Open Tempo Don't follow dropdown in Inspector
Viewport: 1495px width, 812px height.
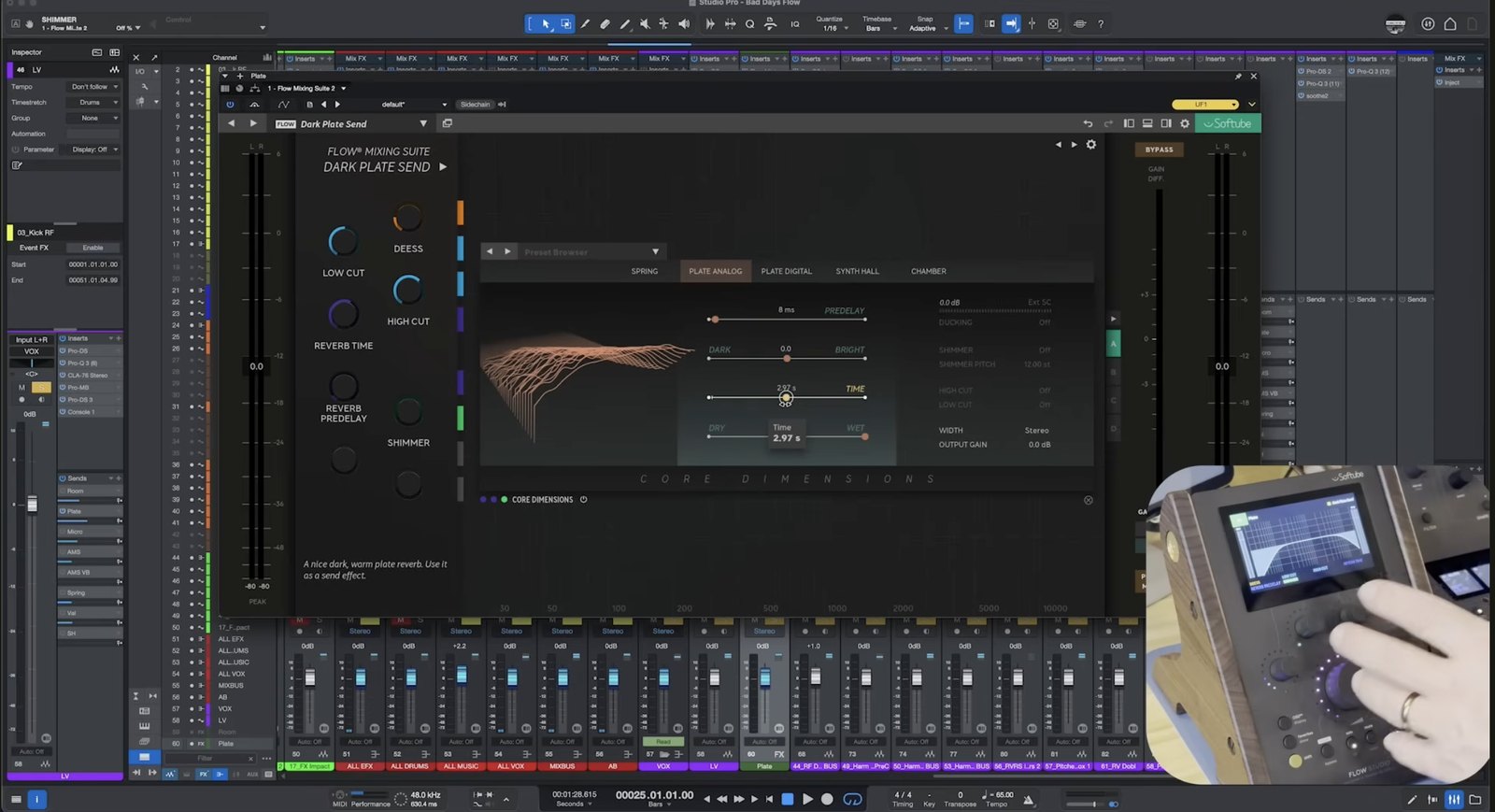pyautogui.click(x=94, y=87)
